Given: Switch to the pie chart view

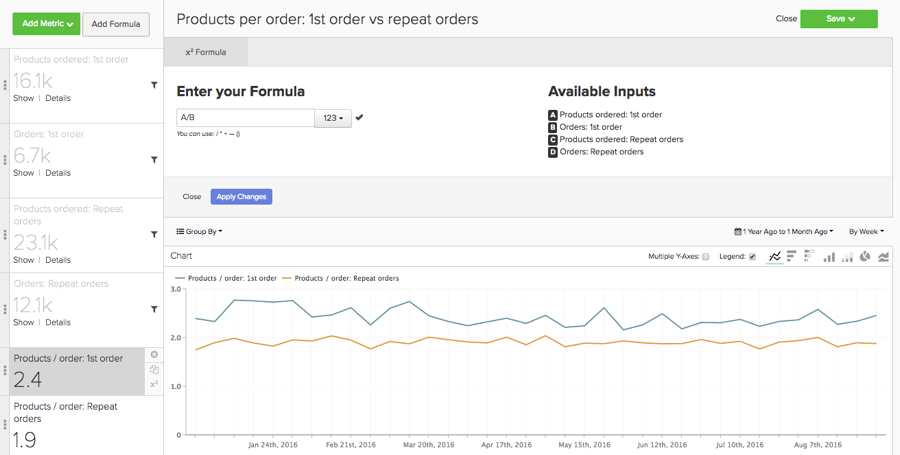Looking at the screenshot, I should coord(865,257).
